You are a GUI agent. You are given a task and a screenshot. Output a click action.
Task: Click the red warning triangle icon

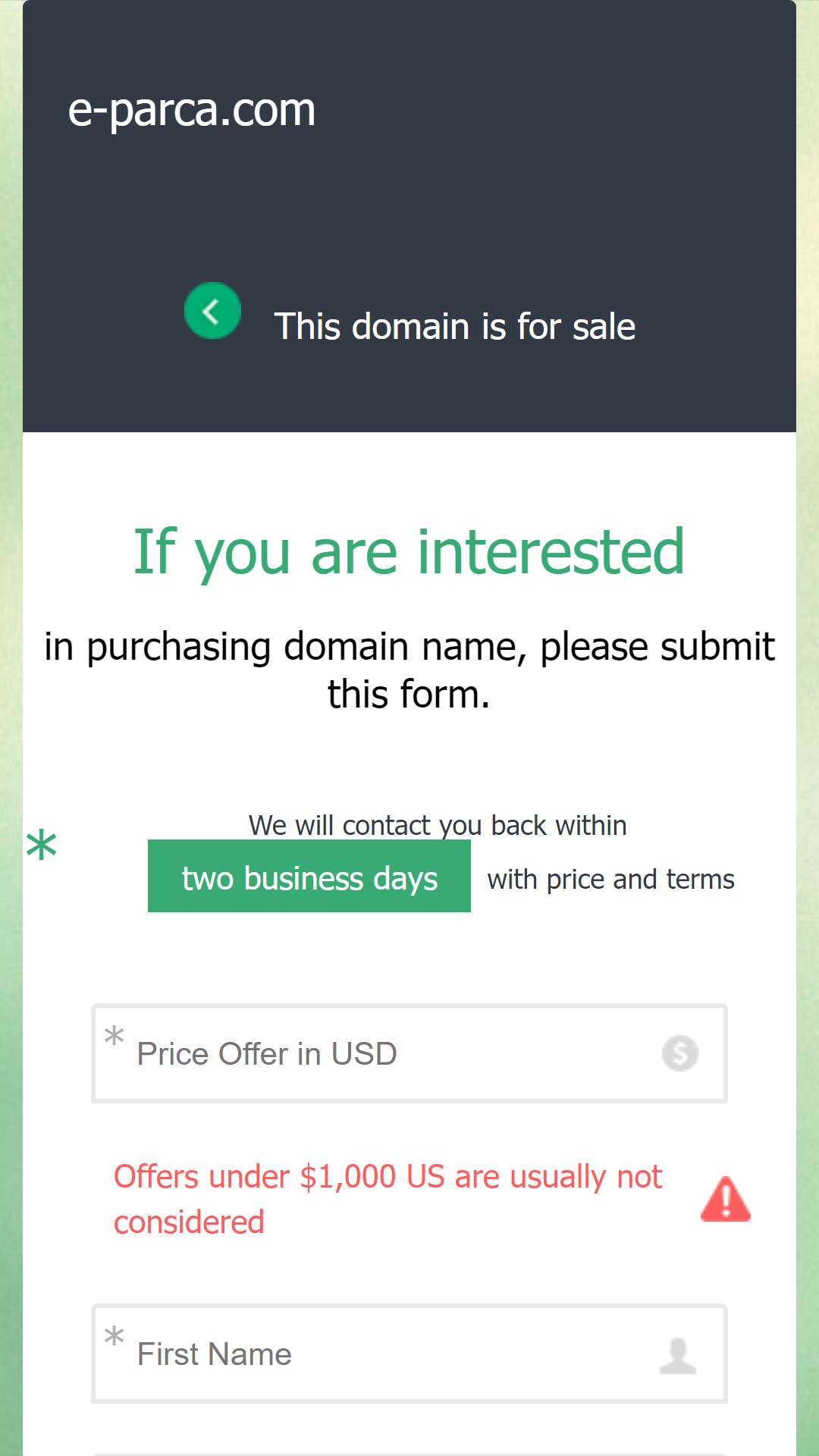(726, 1199)
